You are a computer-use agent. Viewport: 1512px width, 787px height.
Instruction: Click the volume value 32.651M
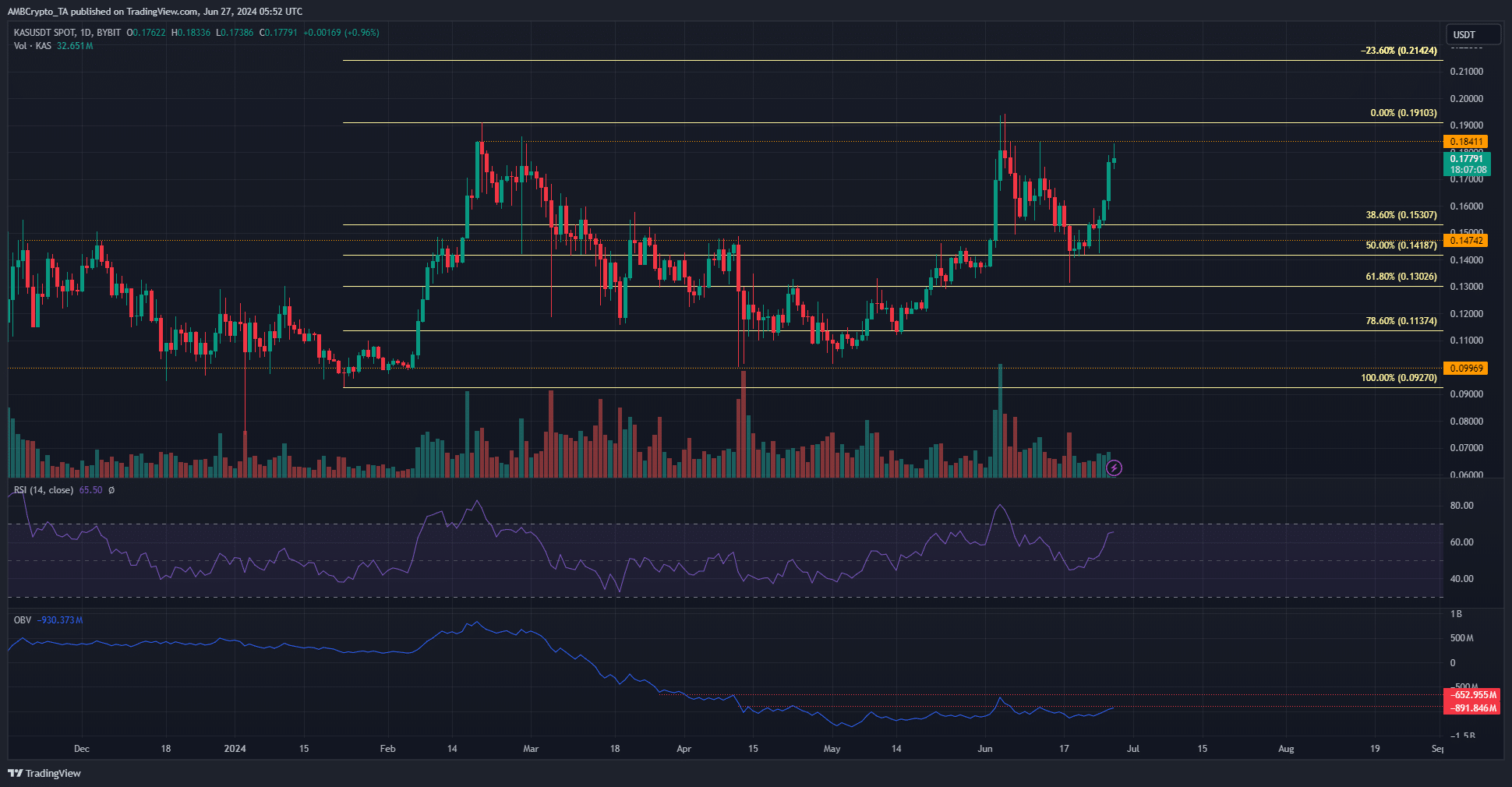75,46
